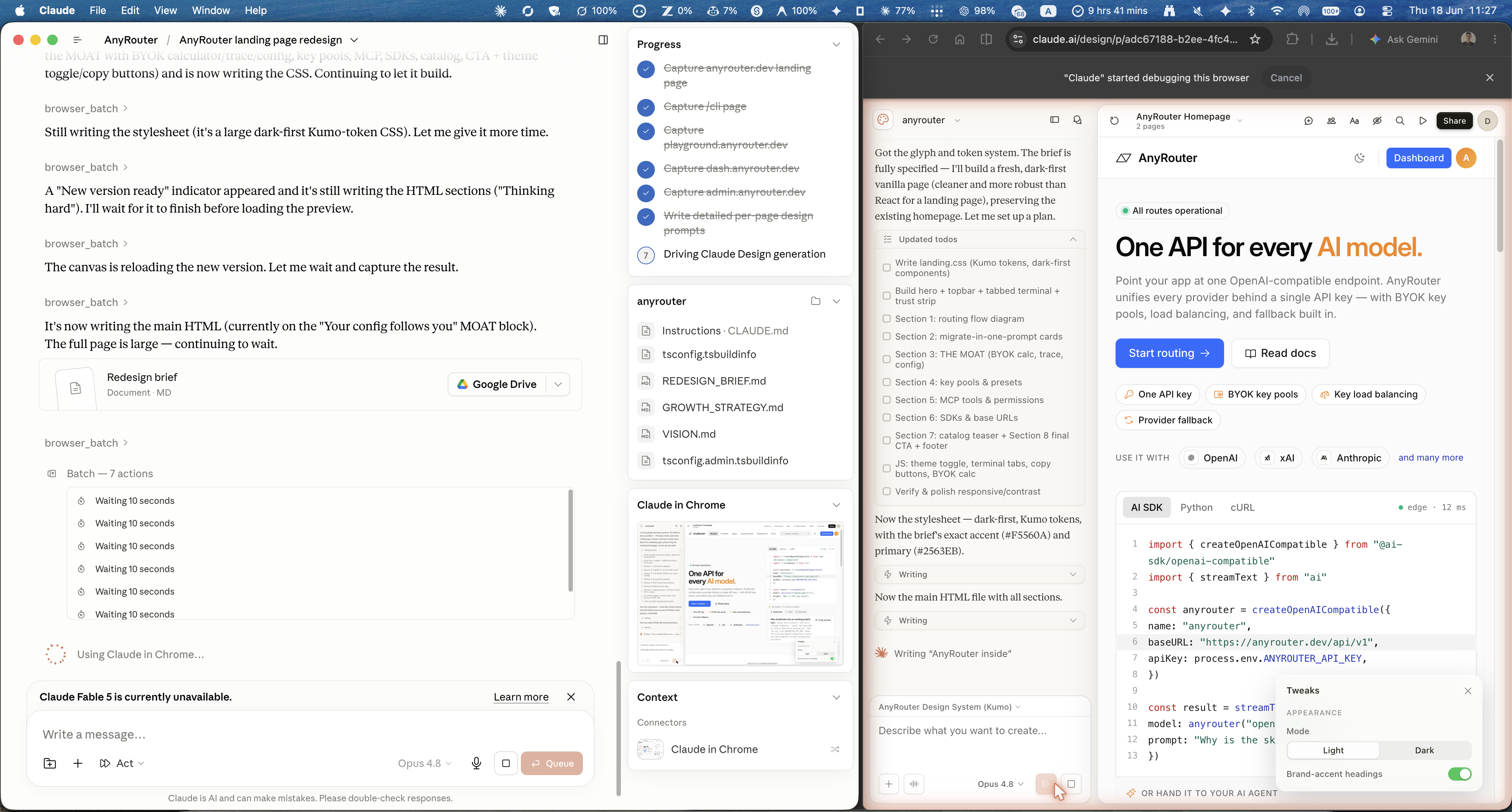This screenshot has width=1512, height=812.
Task: Click the plus attach icon next to Act
Action: coord(78,763)
